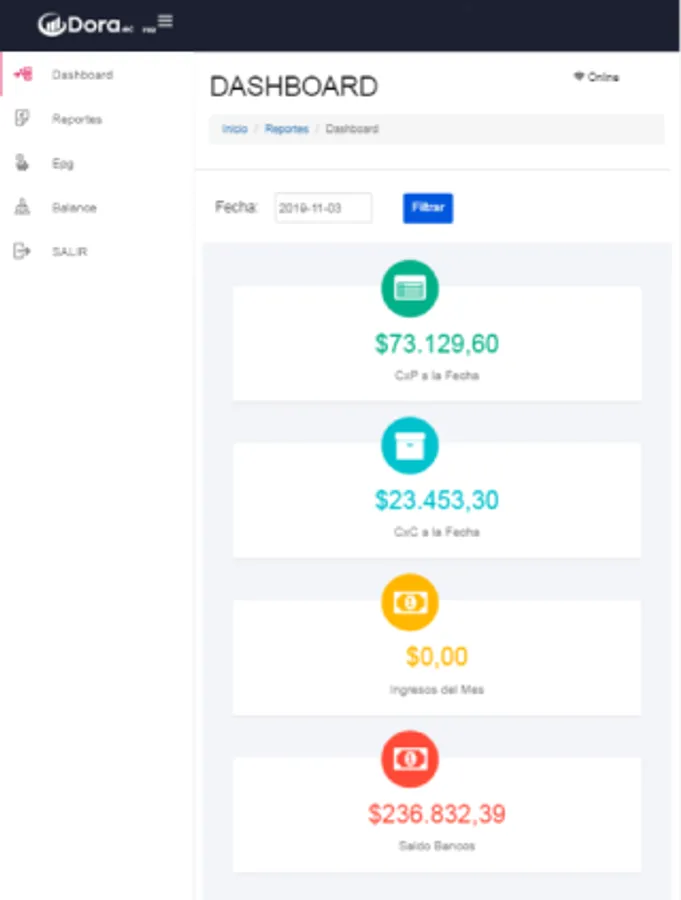Click the CxP a la Fecha label

437,375
